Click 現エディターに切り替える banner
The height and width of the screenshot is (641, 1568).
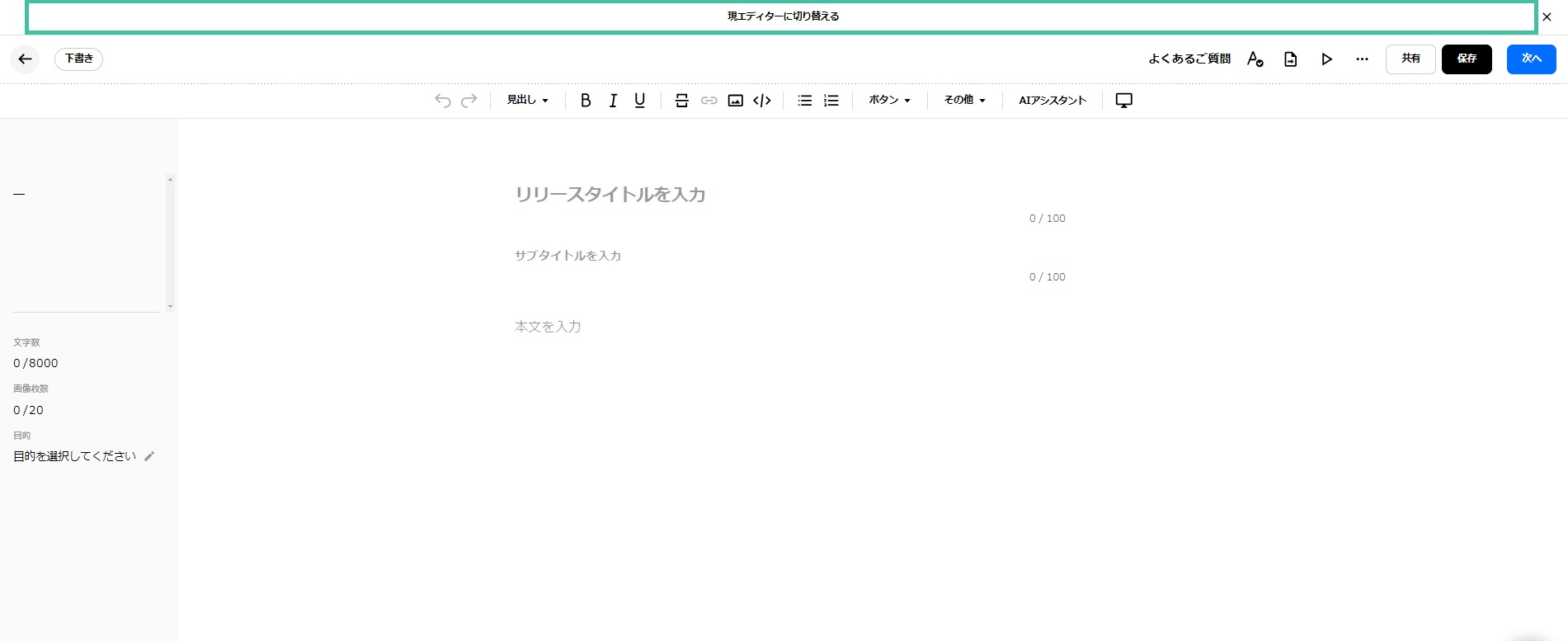tap(783, 16)
